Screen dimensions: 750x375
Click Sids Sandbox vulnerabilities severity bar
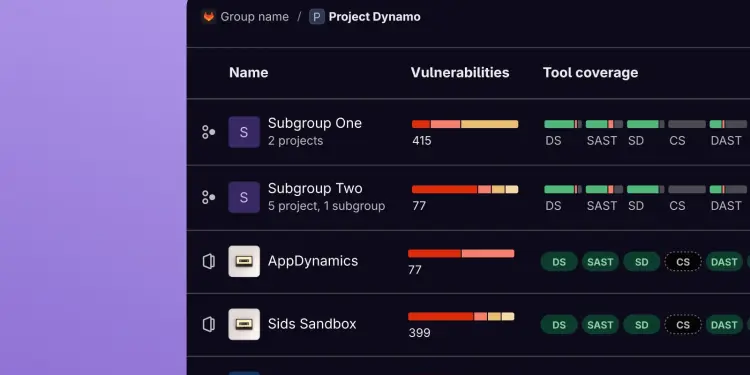[461, 317]
